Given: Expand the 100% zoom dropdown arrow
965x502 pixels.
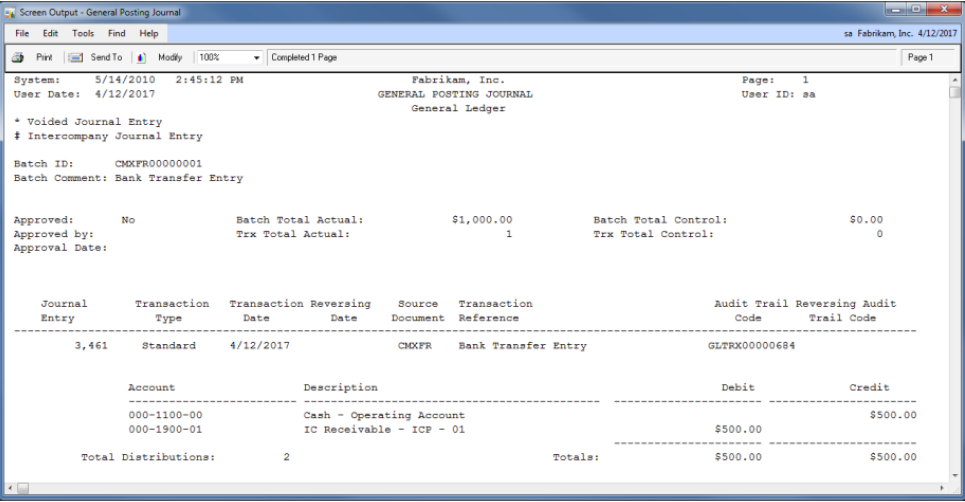Looking at the screenshot, I should coord(257,58).
